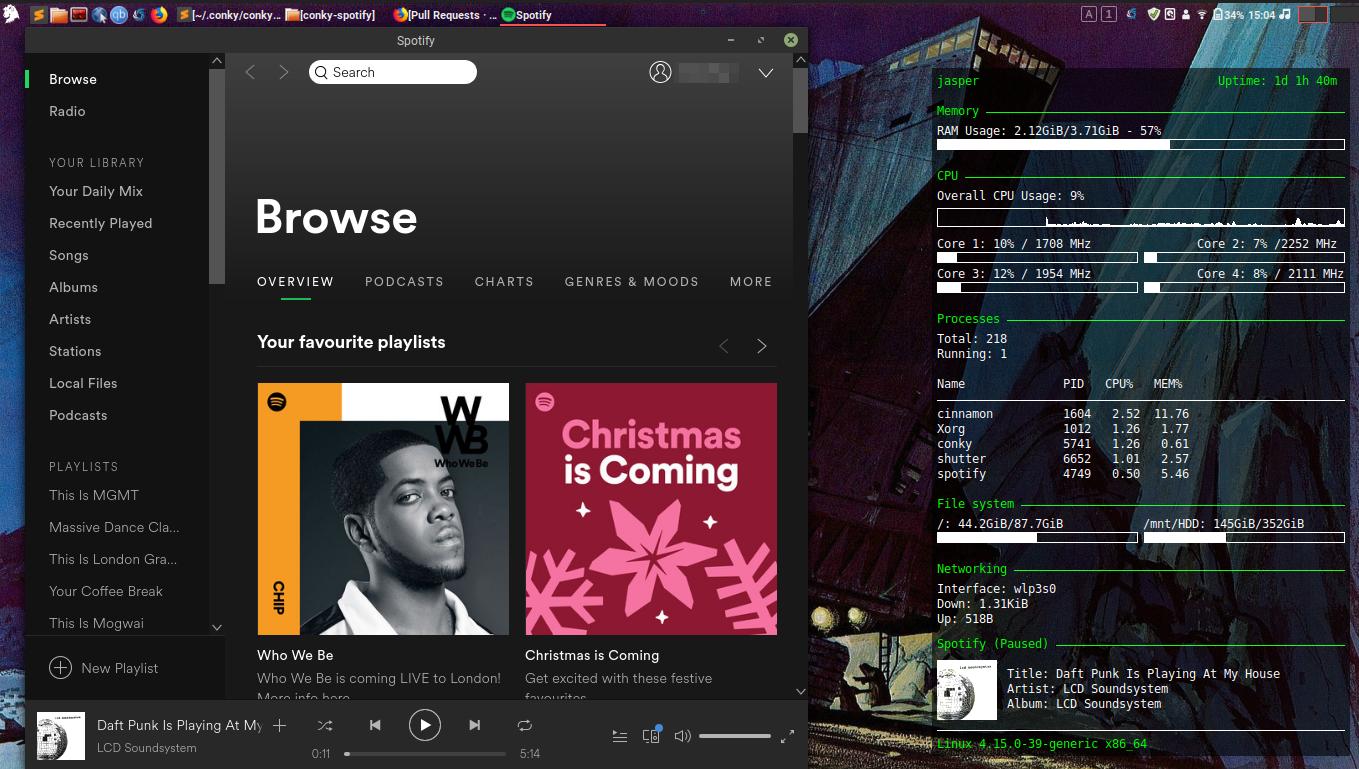1359x769 pixels.
Task: Switch to the Genres & Moods tab
Action: [631, 282]
